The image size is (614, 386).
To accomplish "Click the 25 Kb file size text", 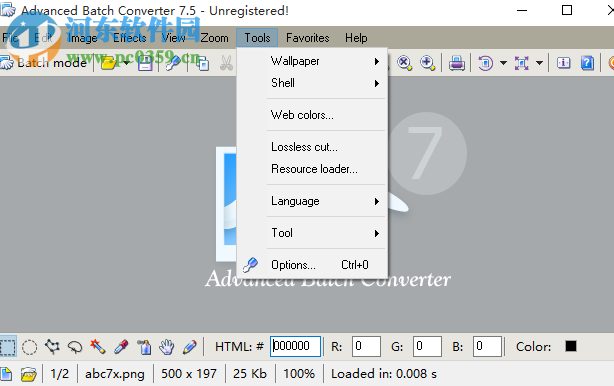I will tap(250, 374).
